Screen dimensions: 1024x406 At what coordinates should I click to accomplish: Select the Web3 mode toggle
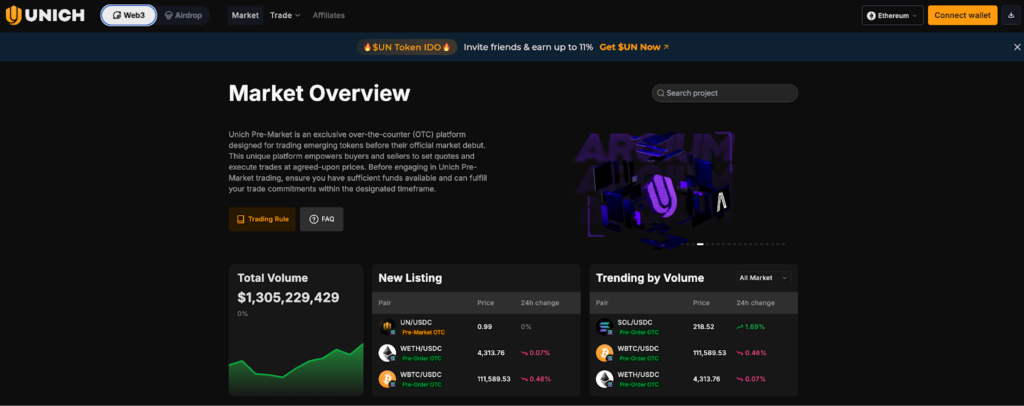click(129, 15)
